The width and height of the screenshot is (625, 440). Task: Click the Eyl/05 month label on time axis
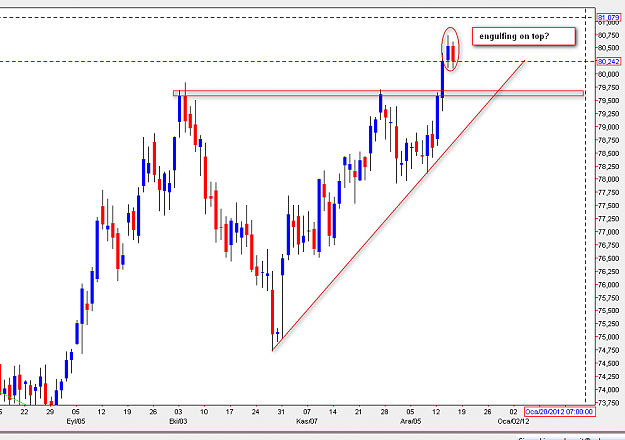click(75, 421)
